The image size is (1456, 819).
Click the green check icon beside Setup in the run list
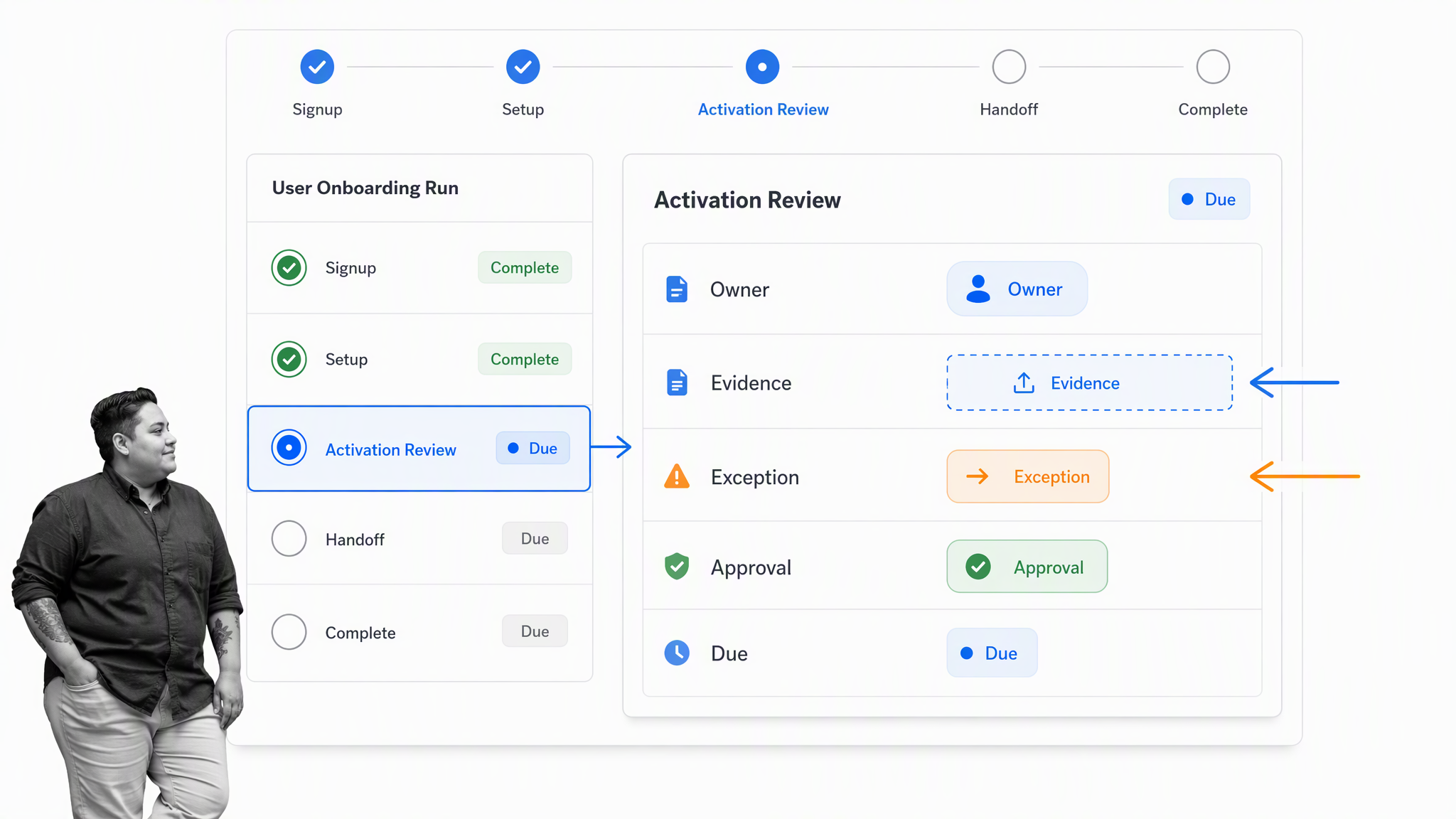click(x=289, y=359)
